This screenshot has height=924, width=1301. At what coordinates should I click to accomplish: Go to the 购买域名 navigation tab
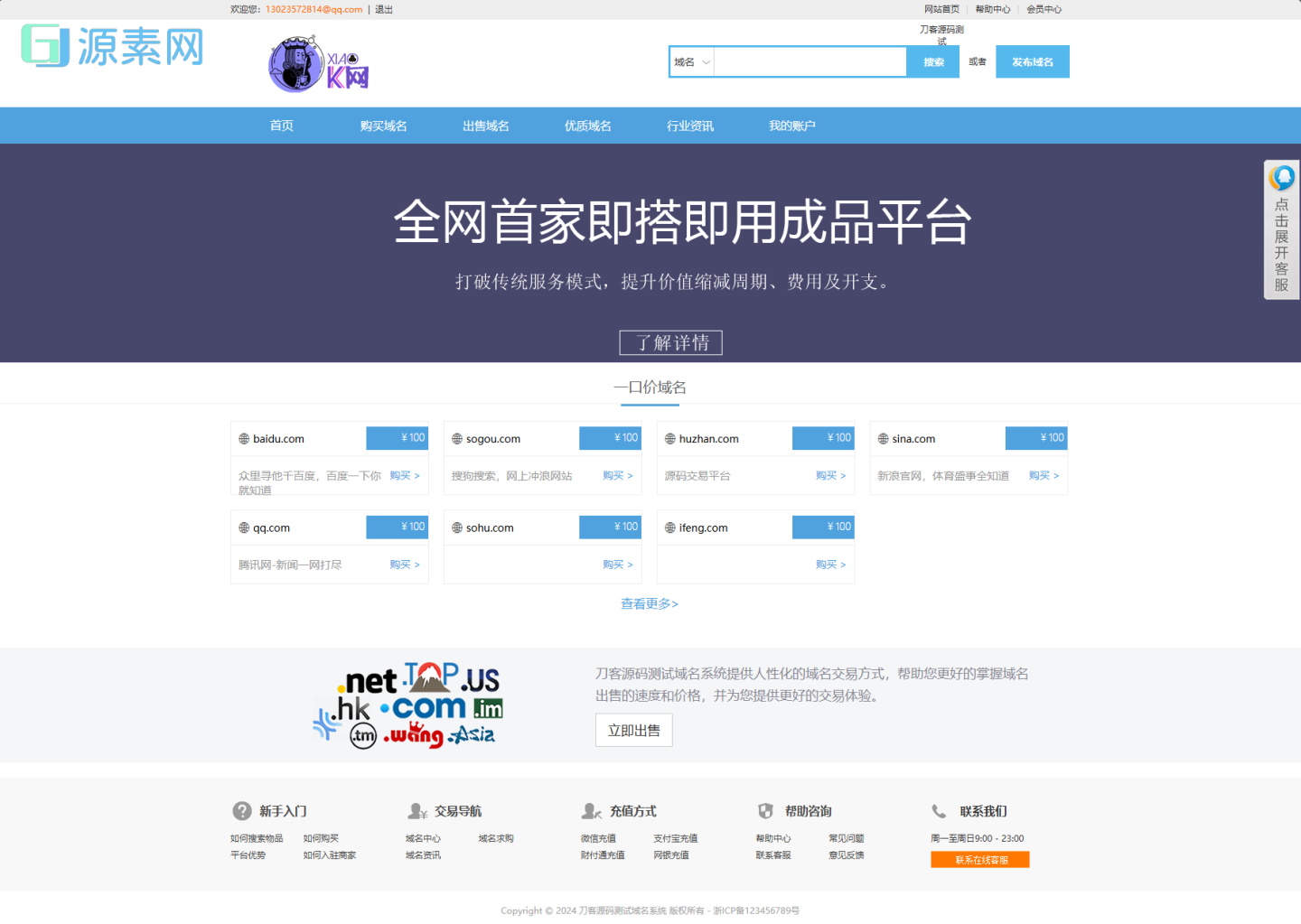[383, 126]
